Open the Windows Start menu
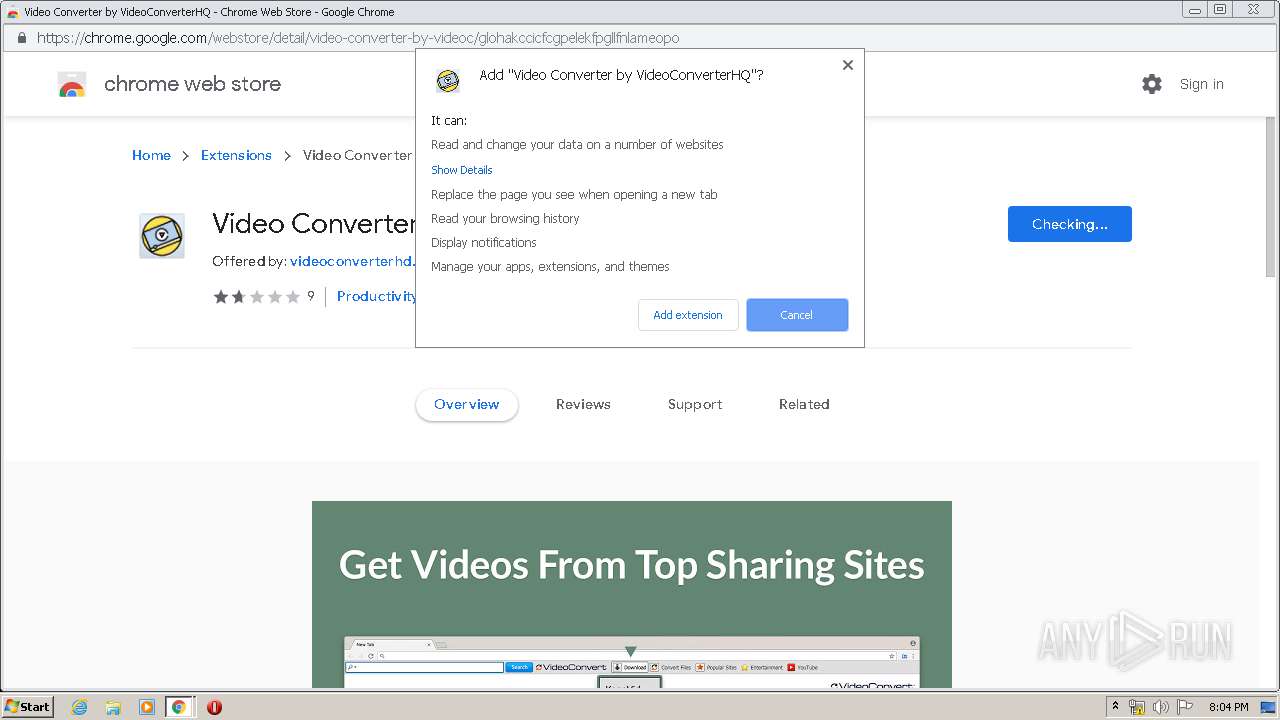1280x720 pixels. [28, 706]
